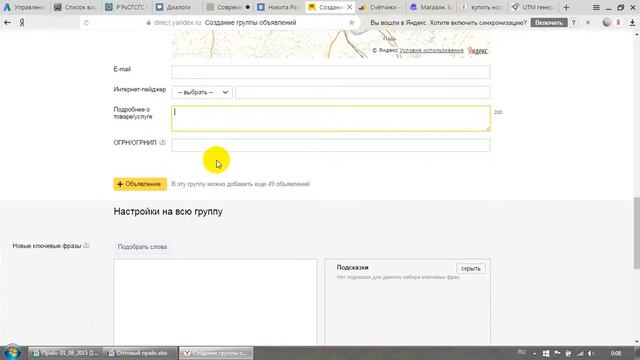Open the browser hamburger menu

click(x=596, y=7)
